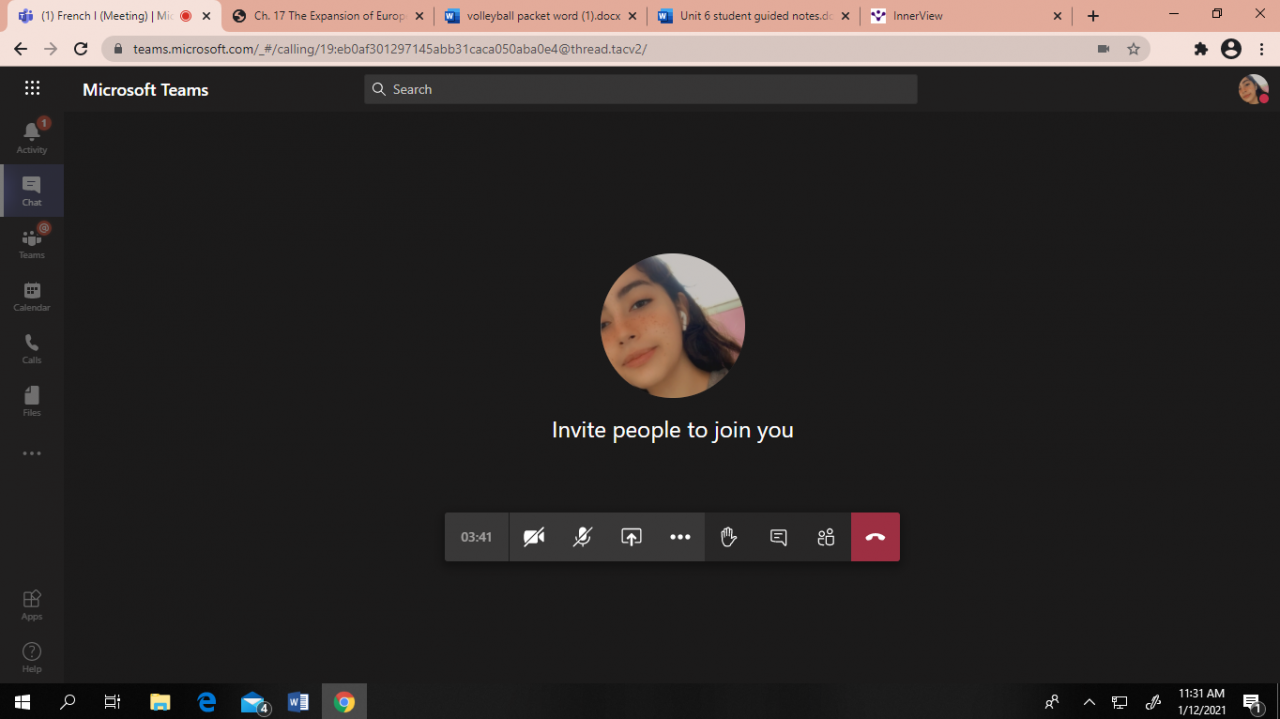Screen dimensions: 1280x719
Task: Show more apps ellipsis in the sidebar
Action: pos(32,453)
